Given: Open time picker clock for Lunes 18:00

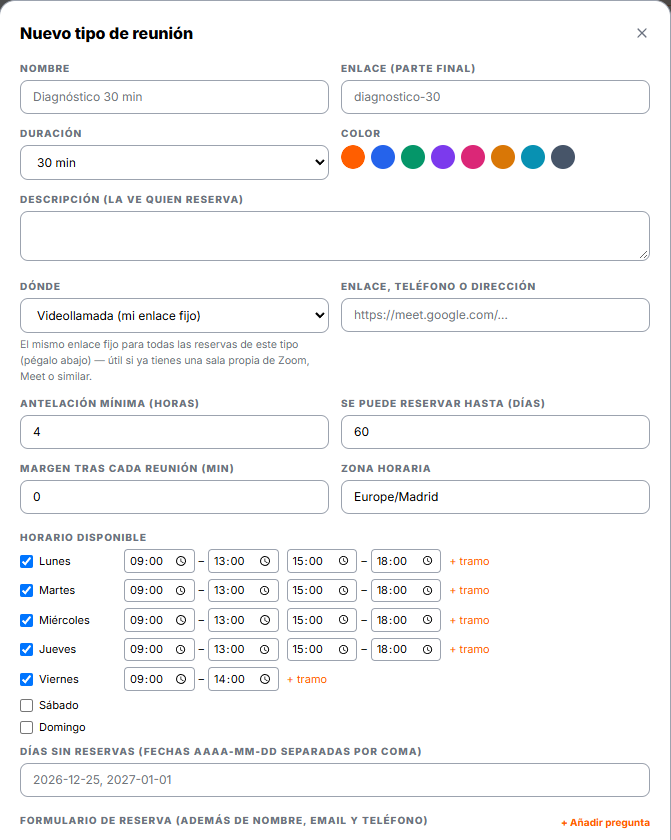Looking at the screenshot, I should (427, 560).
